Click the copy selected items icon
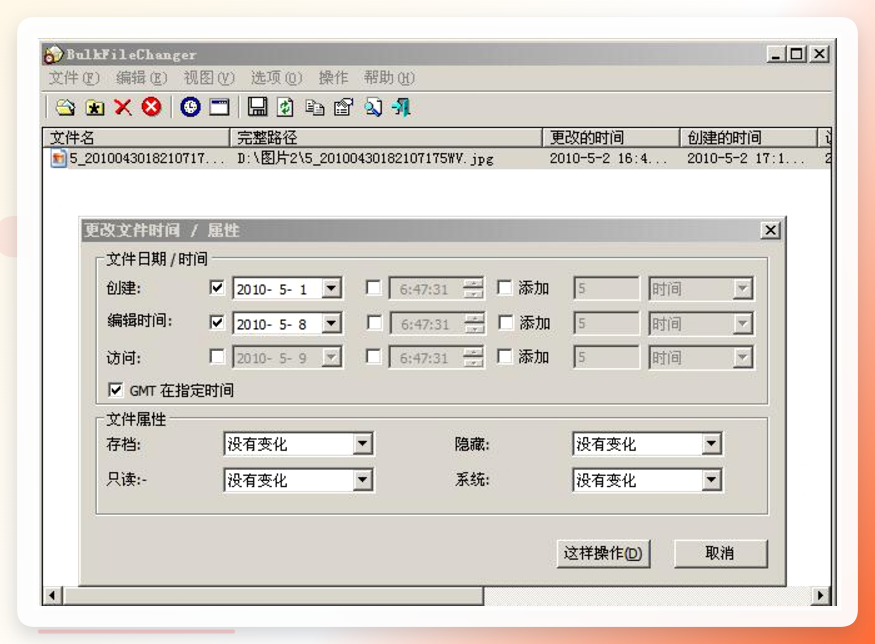Viewport: 875px width, 644px height. [315, 107]
